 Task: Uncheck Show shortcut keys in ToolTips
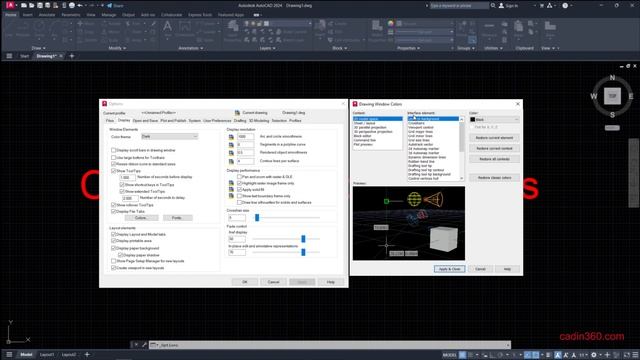click(x=122, y=184)
